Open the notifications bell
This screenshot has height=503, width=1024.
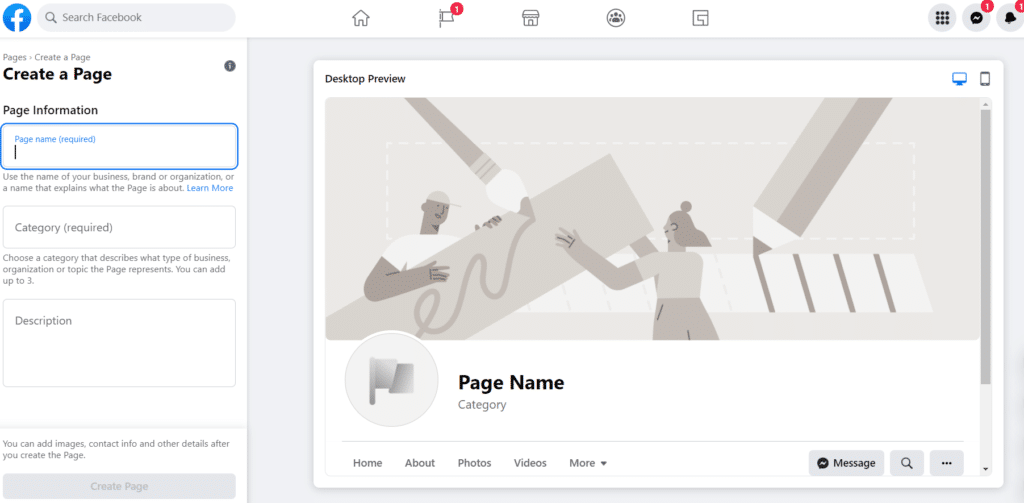[x=1010, y=18]
